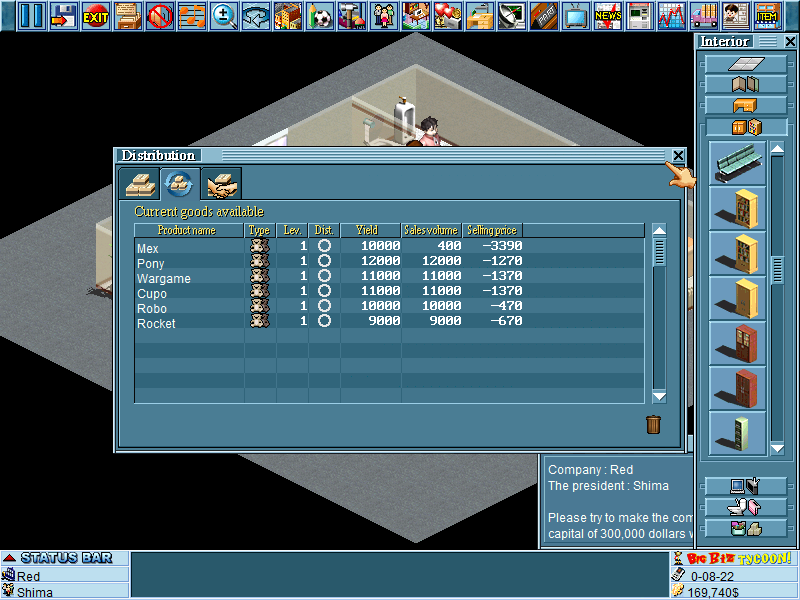This screenshot has width=800, height=600.
Task: Toggle distribution circle for Robo
Action: coord(324,306)
